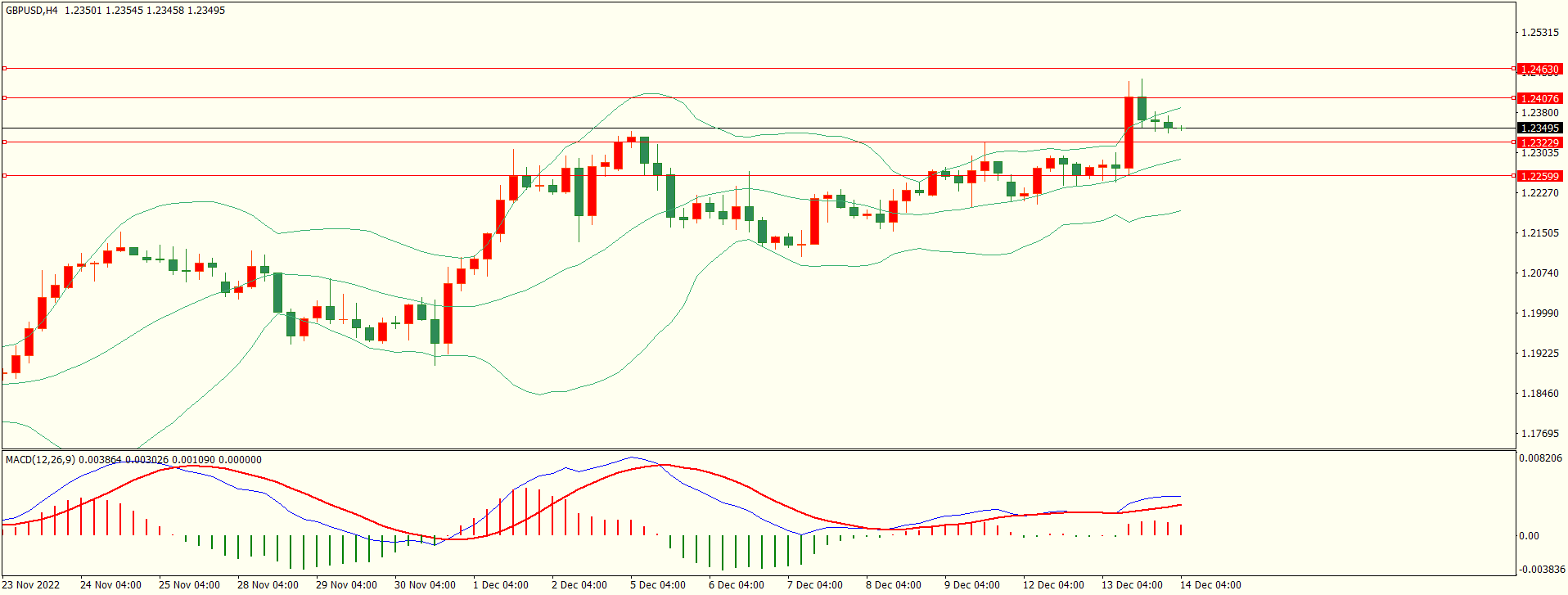Screen dimensions: 1568x595
Task: Click the 1.21505 price scale value
Action: coord(1539,233)
